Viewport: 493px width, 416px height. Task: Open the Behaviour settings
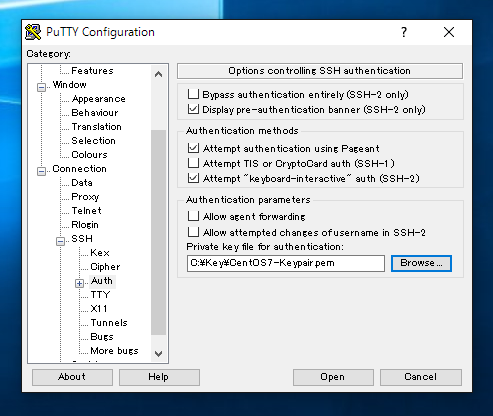95,113
